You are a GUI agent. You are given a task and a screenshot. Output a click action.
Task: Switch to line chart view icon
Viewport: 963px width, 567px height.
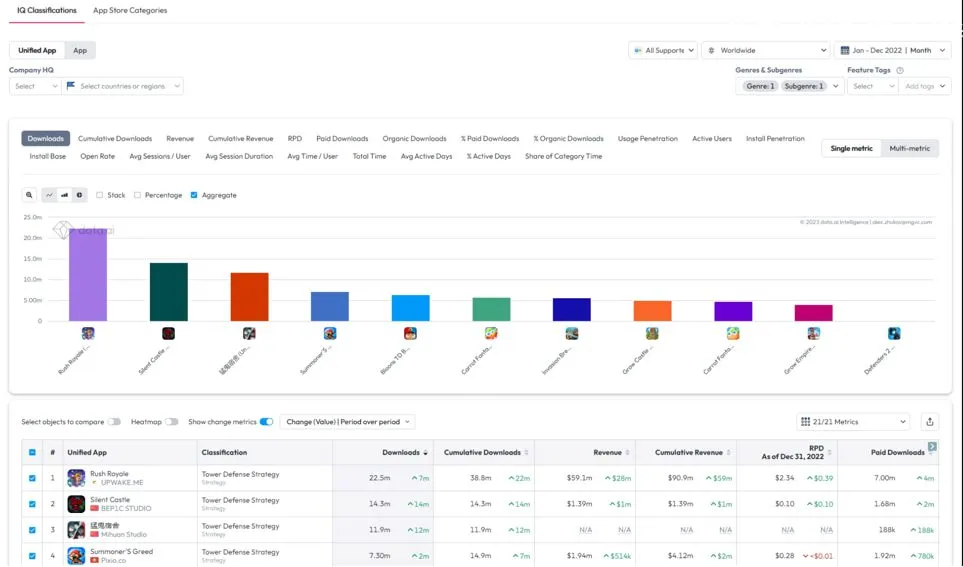pyautogui.click(x=49, y=195)
